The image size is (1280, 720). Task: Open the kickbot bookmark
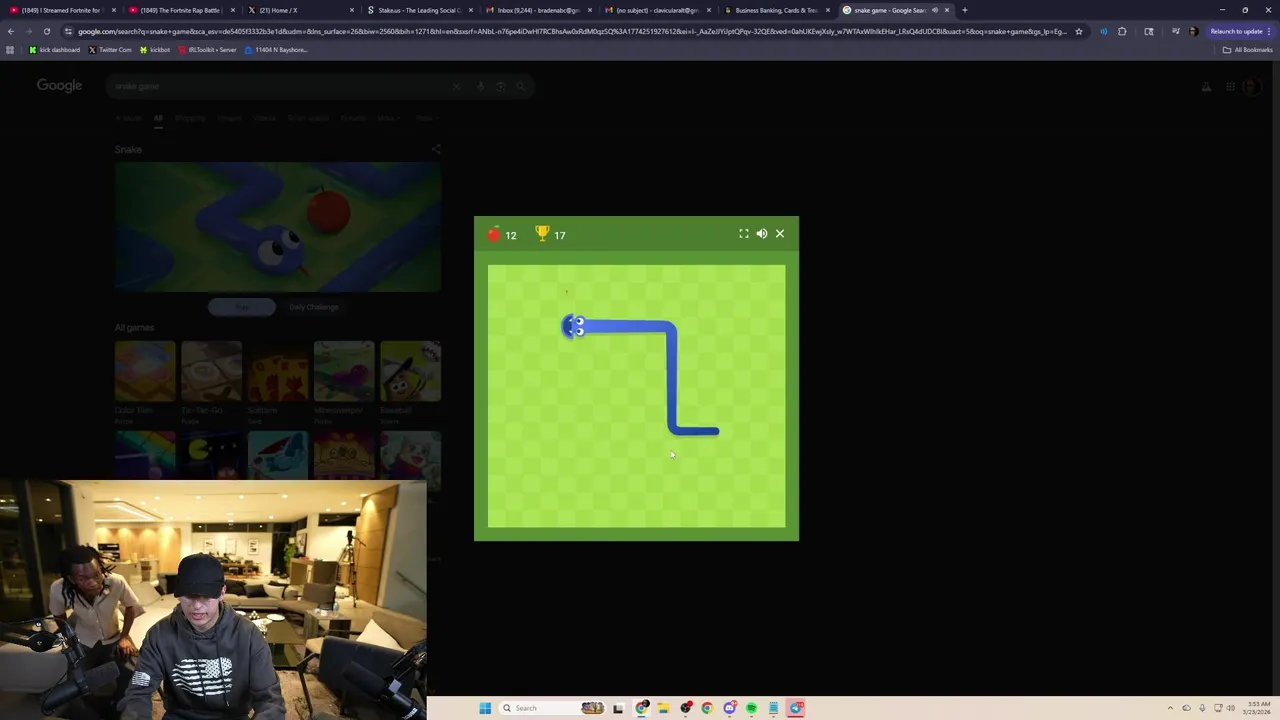tap(155, 50)
